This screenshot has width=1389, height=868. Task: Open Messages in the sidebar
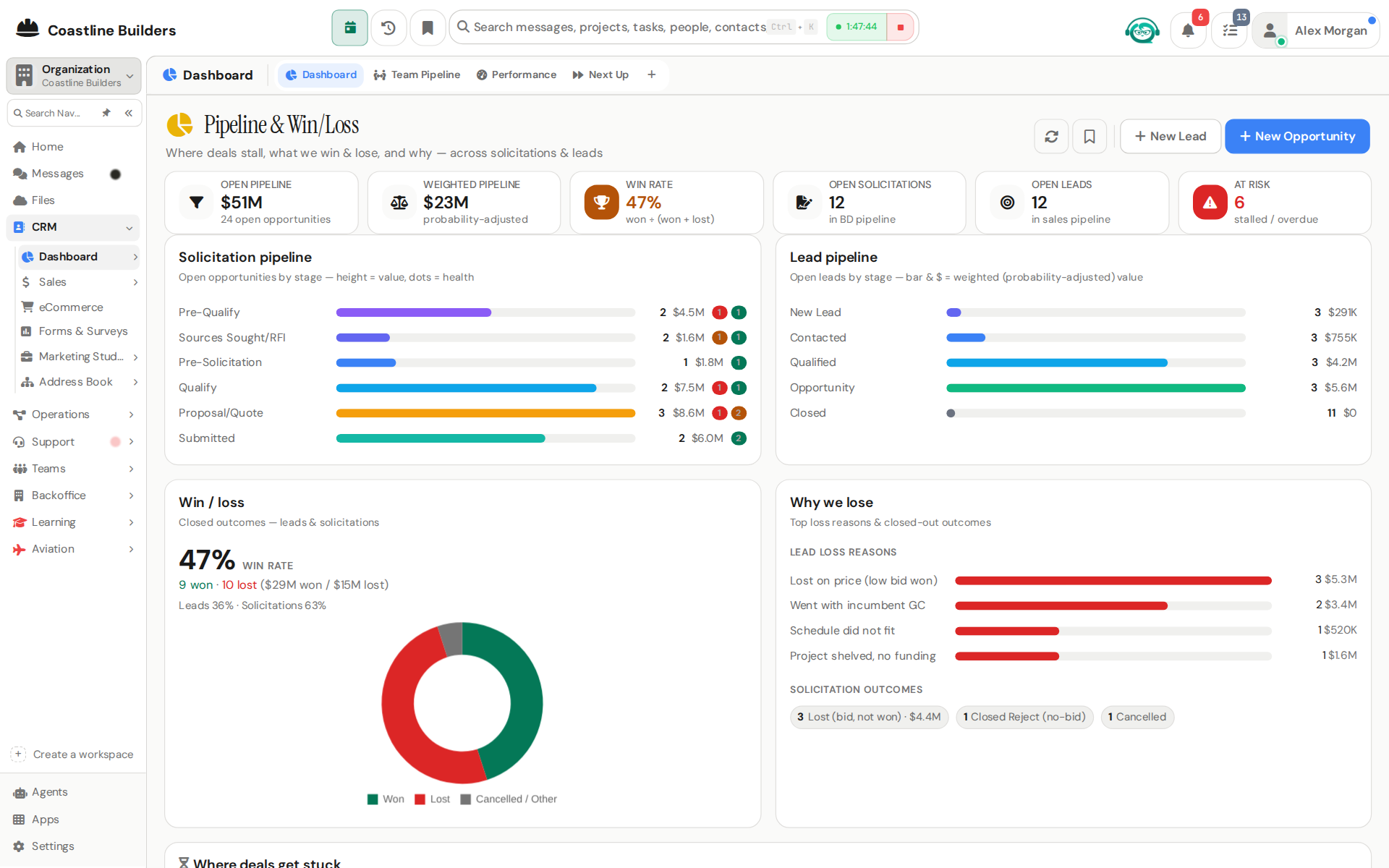(x=58, y=174)
